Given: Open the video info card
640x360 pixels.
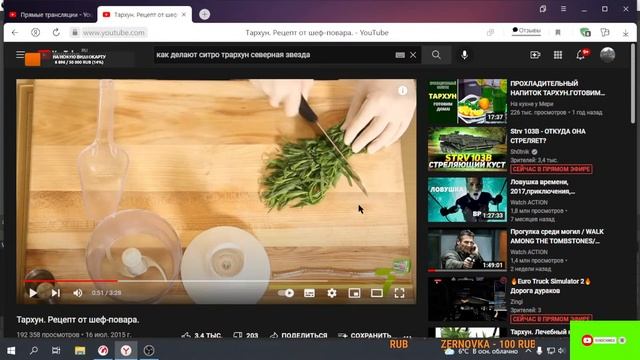Looking at the screenshot, I should click(x=402, y=91).
